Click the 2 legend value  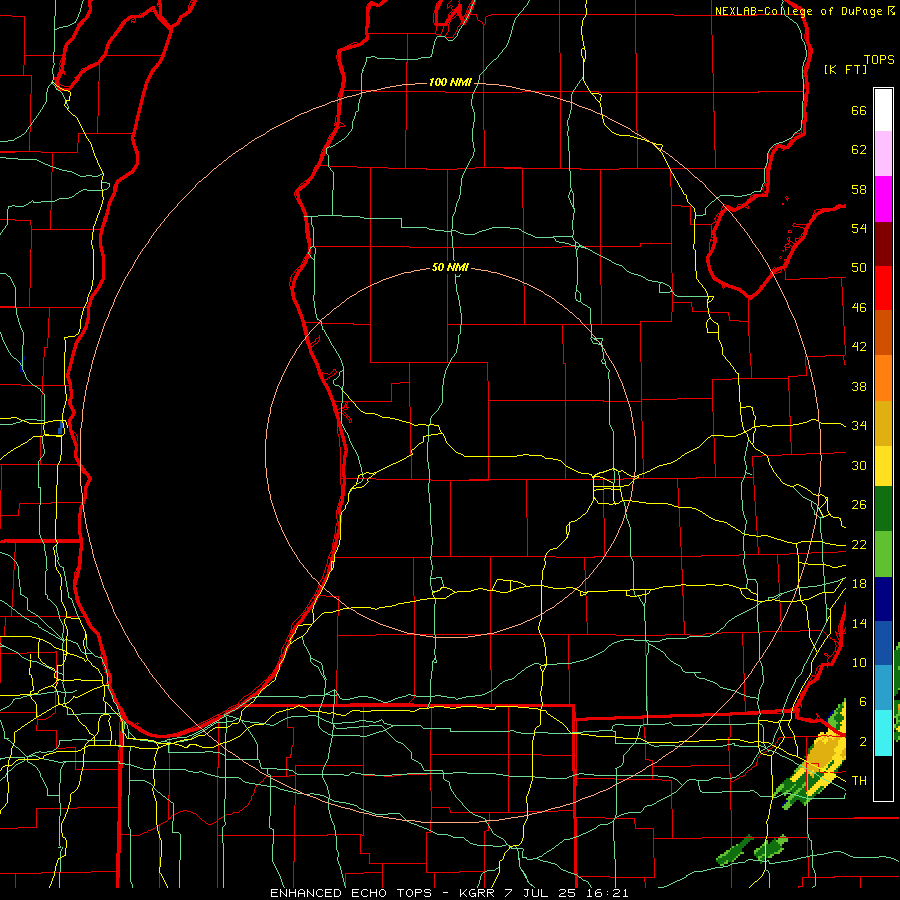pos(862,742)
